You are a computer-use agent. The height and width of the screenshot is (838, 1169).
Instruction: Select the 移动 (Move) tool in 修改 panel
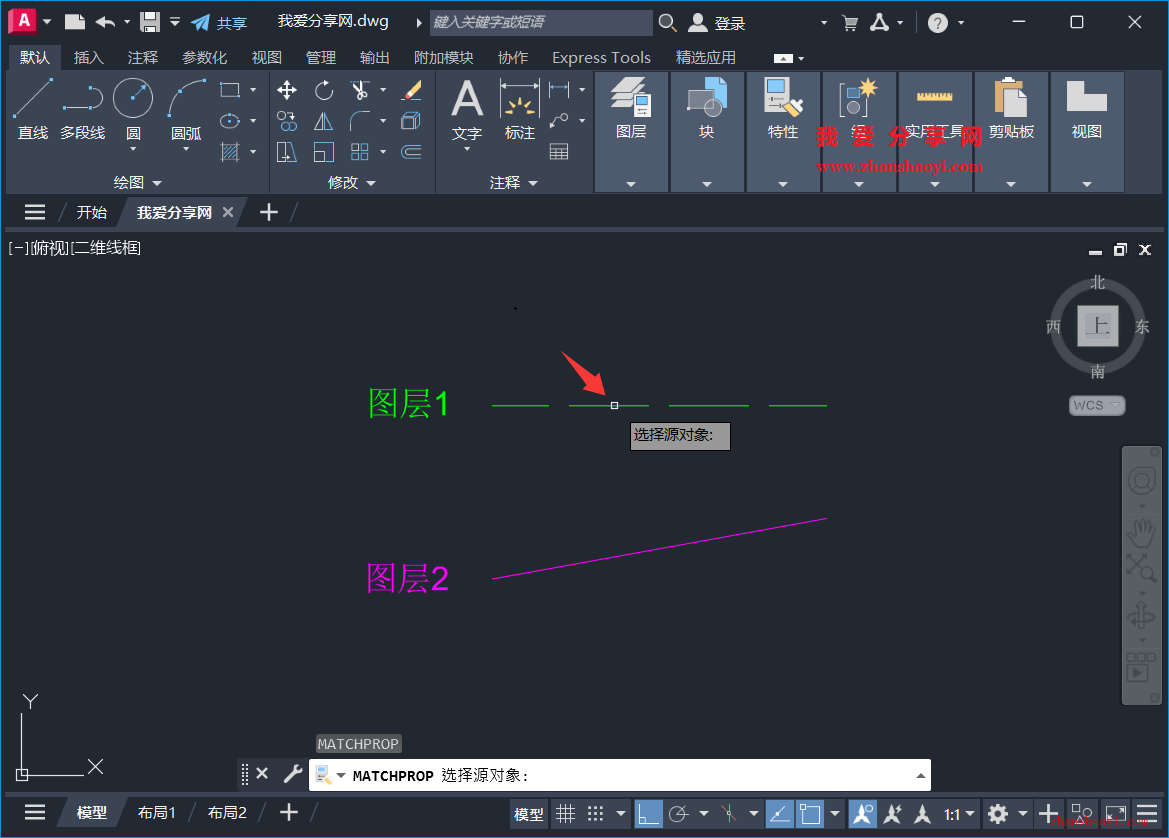coord(286,90)
